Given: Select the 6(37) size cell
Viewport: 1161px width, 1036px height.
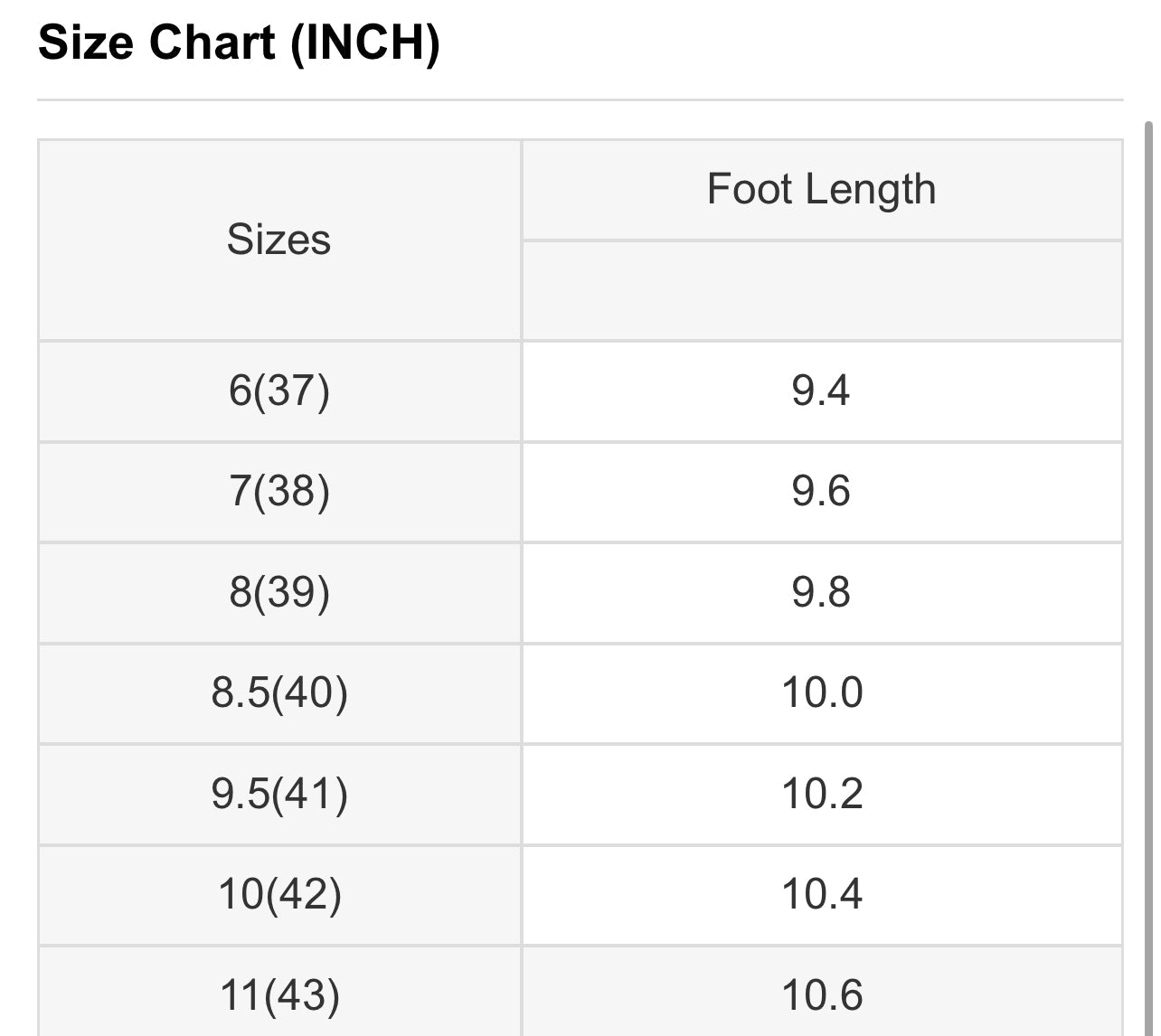Looking at the screenshot, I should pos(278,391).
